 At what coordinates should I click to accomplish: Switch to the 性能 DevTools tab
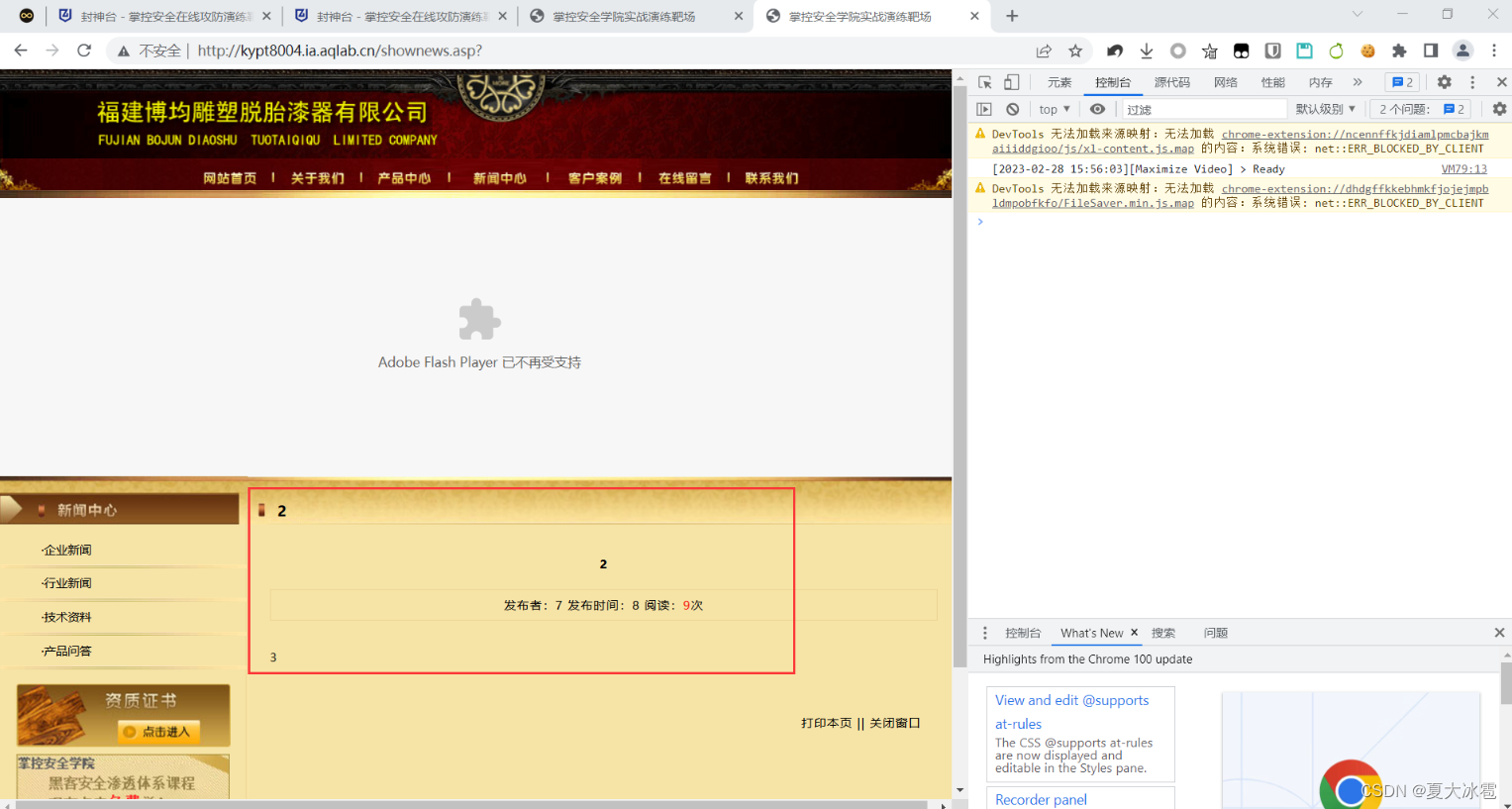click(1273, 82)
